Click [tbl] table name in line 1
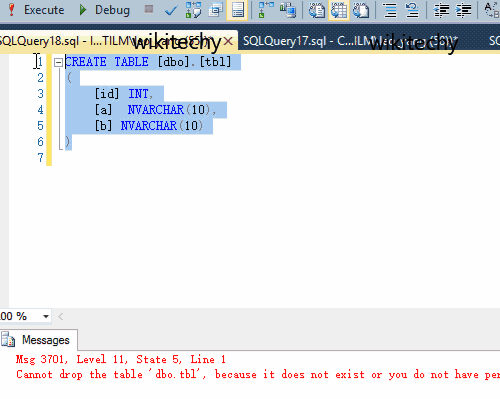Image resolution: width=500 pixels, height=399 pixels. (215, 62)
